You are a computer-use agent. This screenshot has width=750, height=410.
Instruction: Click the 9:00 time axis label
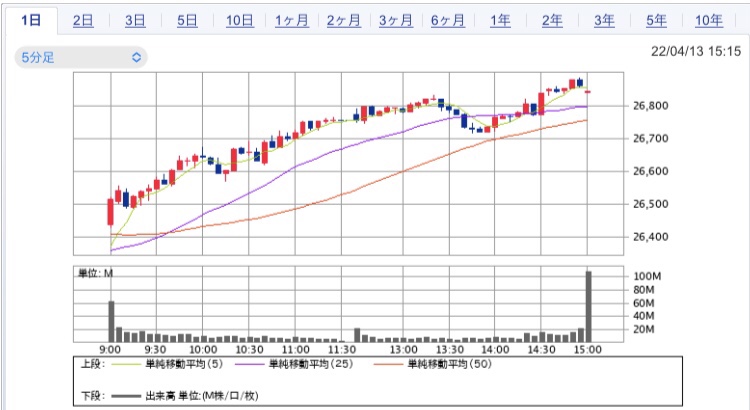(110, 350)
